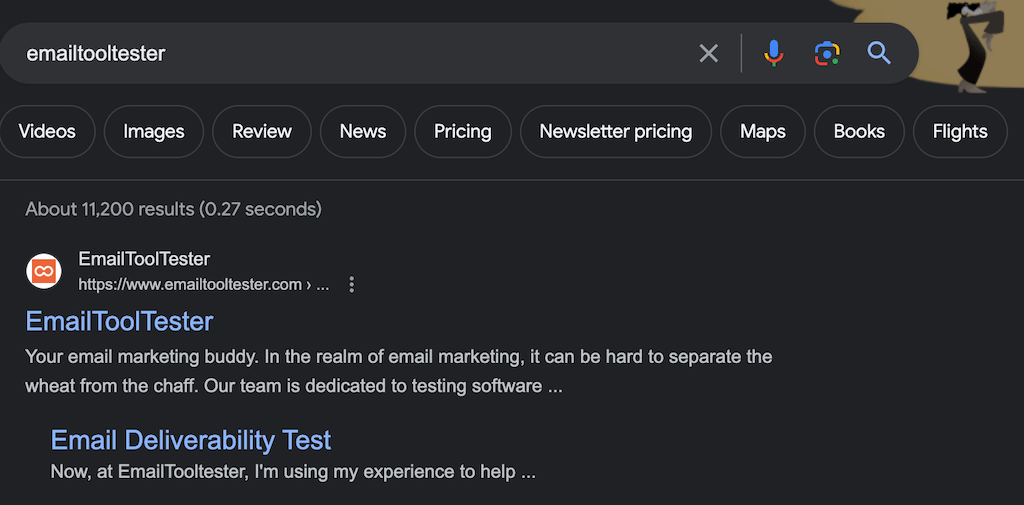The height and width of the screenshot is (505, 1024).
Task: Switch to the Books filter
Action: click(859, 131)
